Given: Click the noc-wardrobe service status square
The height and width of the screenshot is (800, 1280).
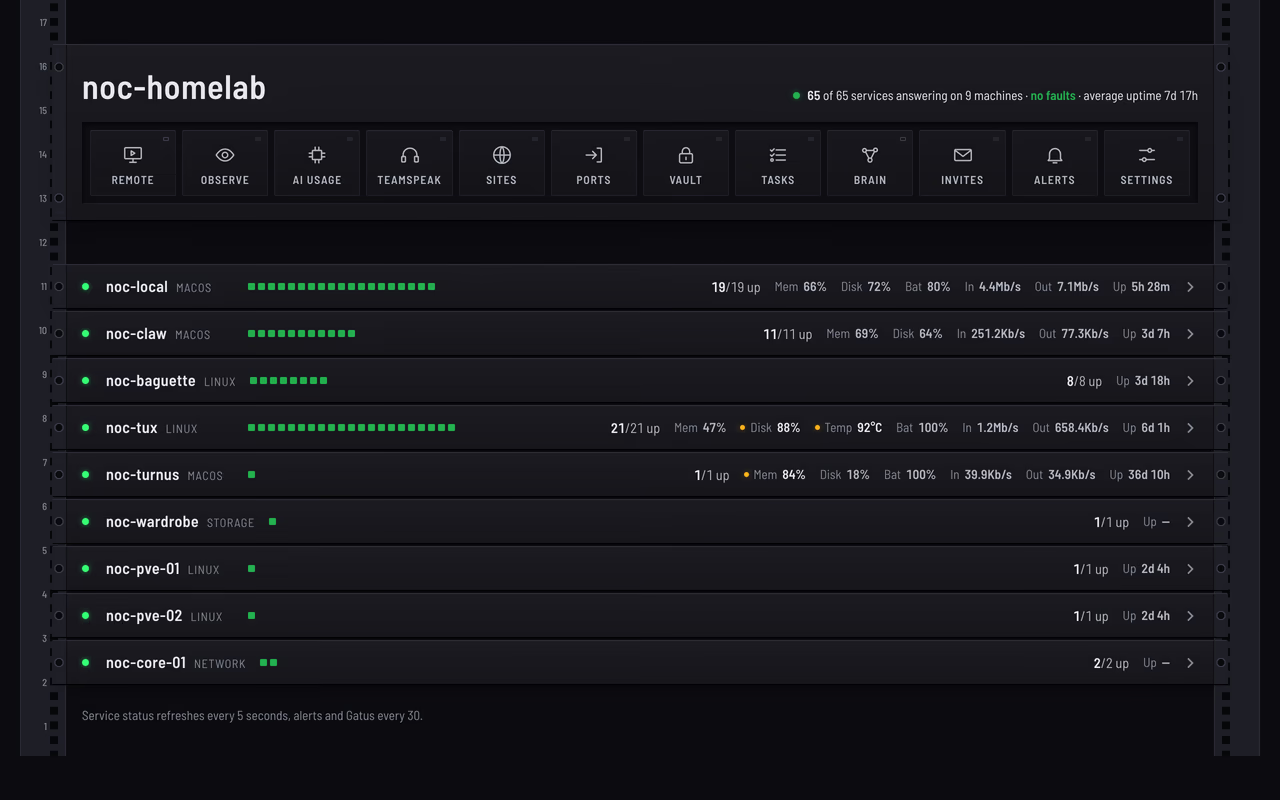Looking at the screenshot, I should click(272, 522).
